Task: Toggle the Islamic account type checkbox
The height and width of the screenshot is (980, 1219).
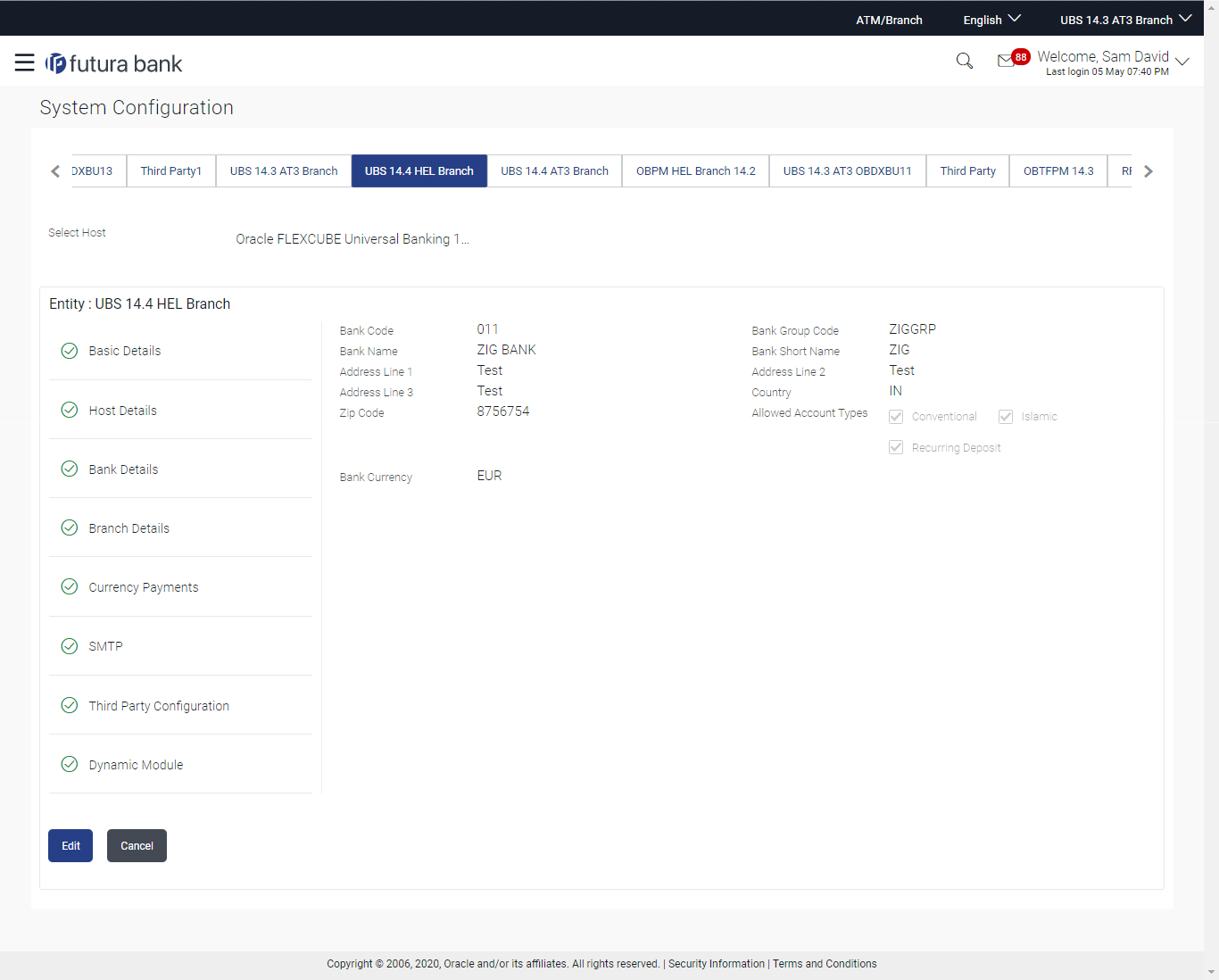Action: coord(1006,417)
